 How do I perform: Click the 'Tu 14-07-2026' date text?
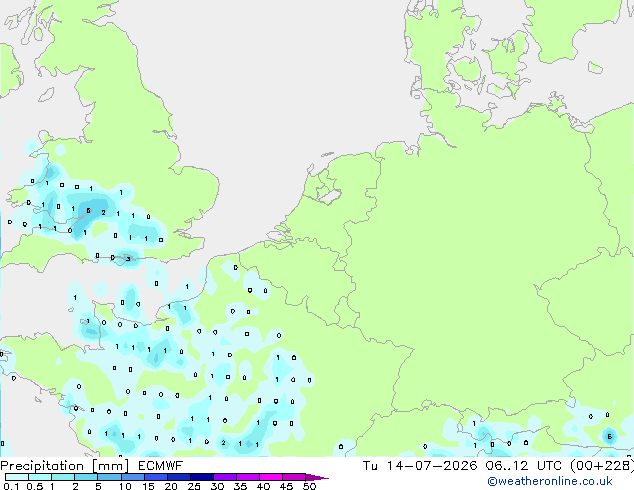tap(420, 466)
